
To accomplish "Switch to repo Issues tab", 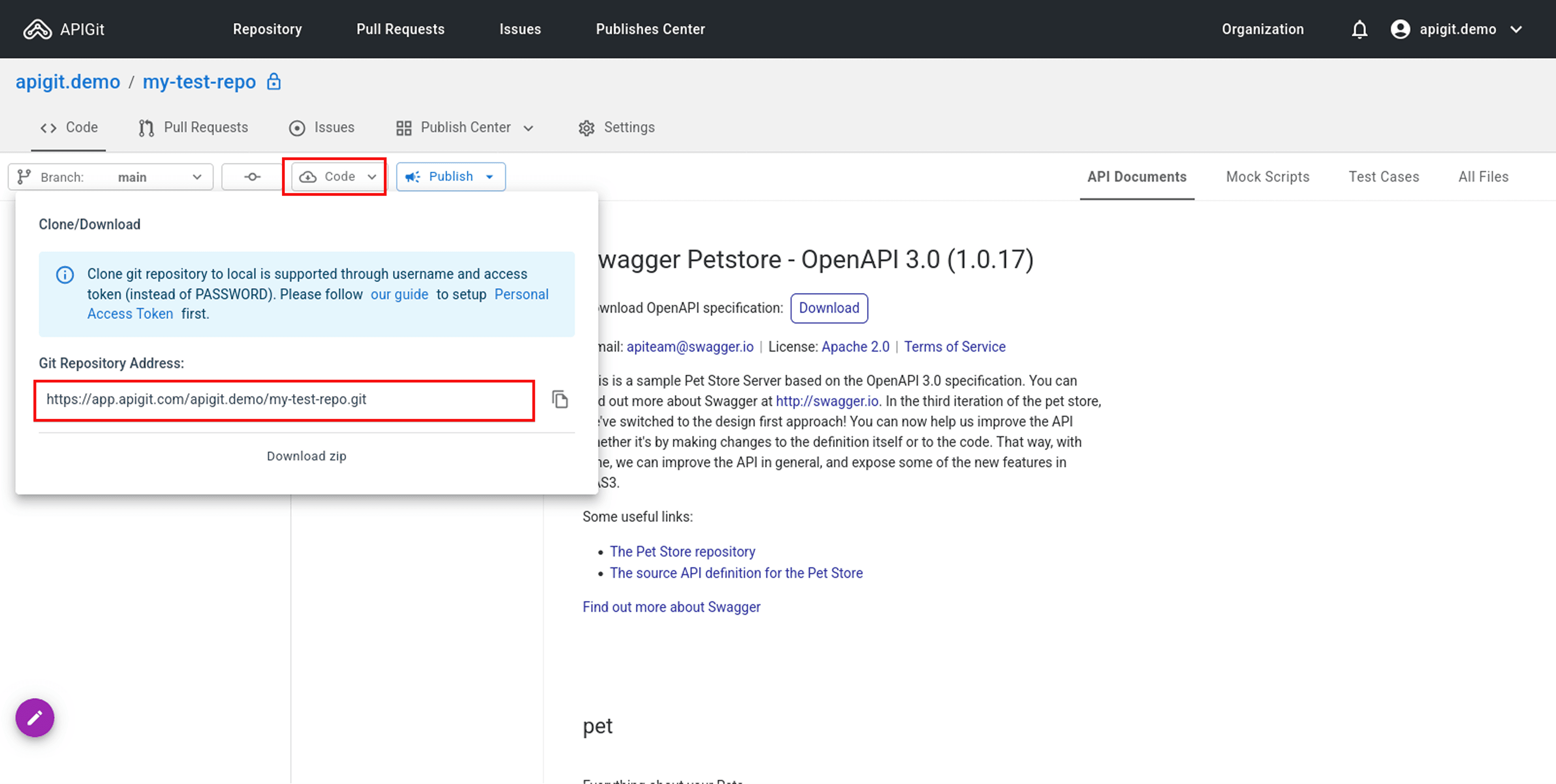I will tap(321, 128).
